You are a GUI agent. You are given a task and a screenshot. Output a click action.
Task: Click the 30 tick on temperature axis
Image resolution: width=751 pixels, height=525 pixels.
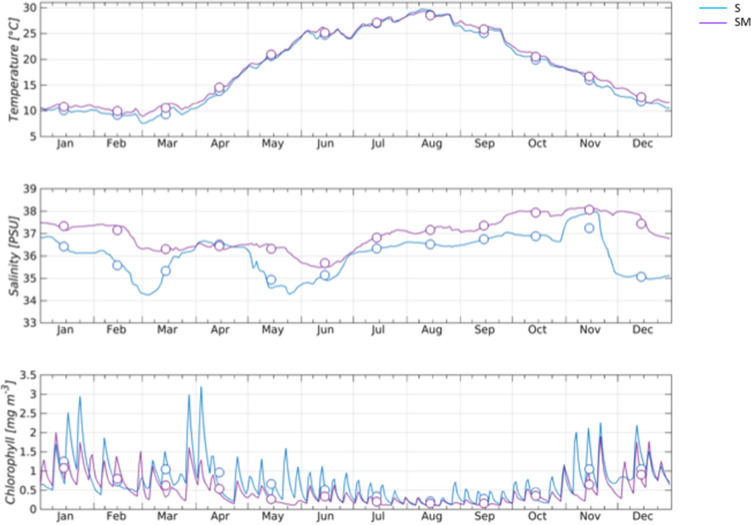[x=30, y=8]
